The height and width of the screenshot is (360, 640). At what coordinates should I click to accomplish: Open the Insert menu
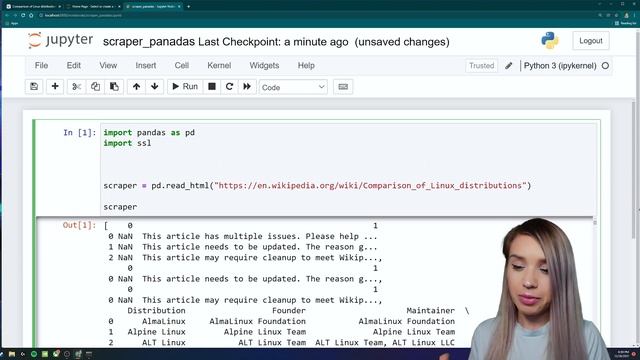coord(146,65)
